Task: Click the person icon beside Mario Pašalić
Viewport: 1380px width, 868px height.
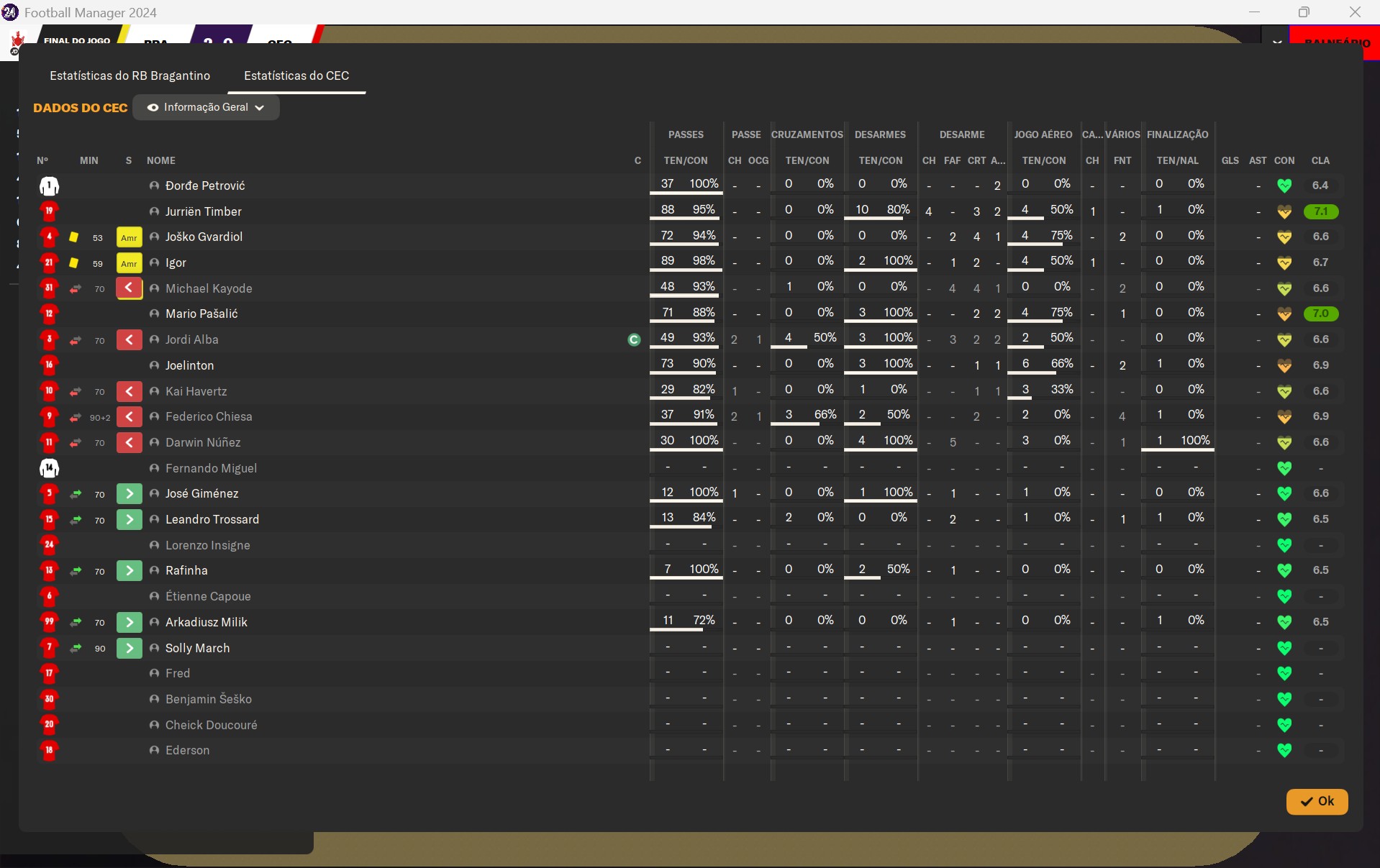Action: coord(154,314)
